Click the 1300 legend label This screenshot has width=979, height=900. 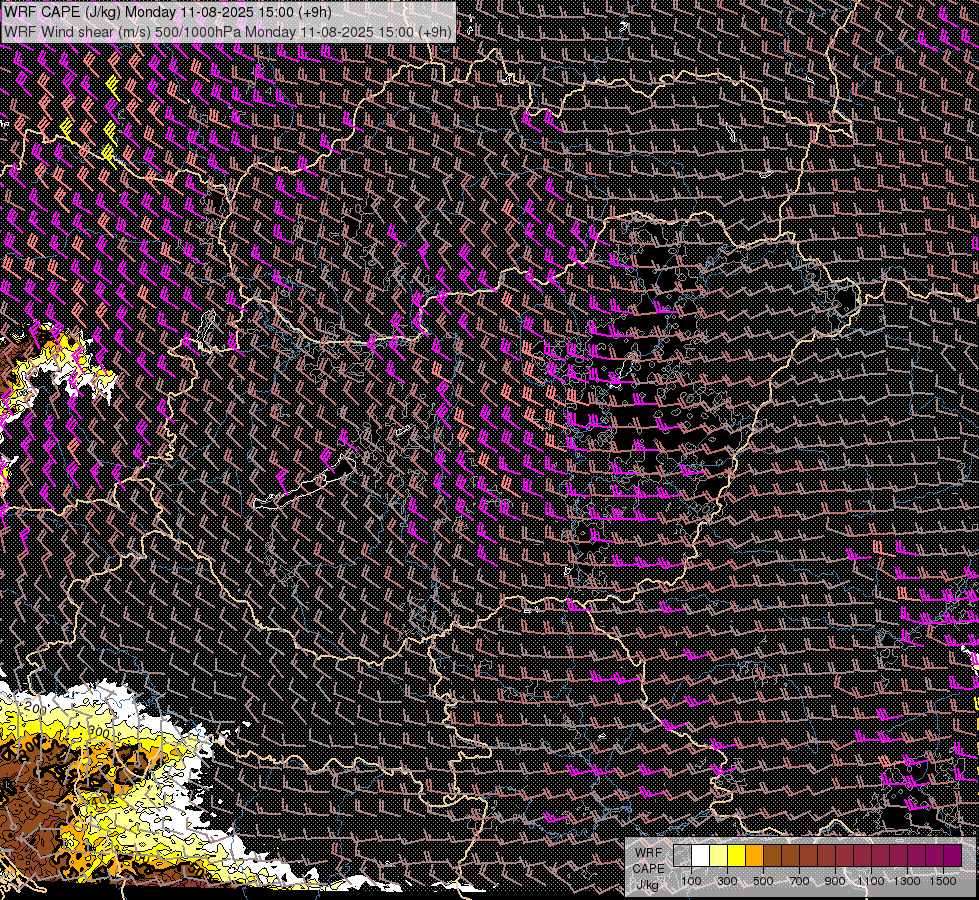tap(907, 881)
